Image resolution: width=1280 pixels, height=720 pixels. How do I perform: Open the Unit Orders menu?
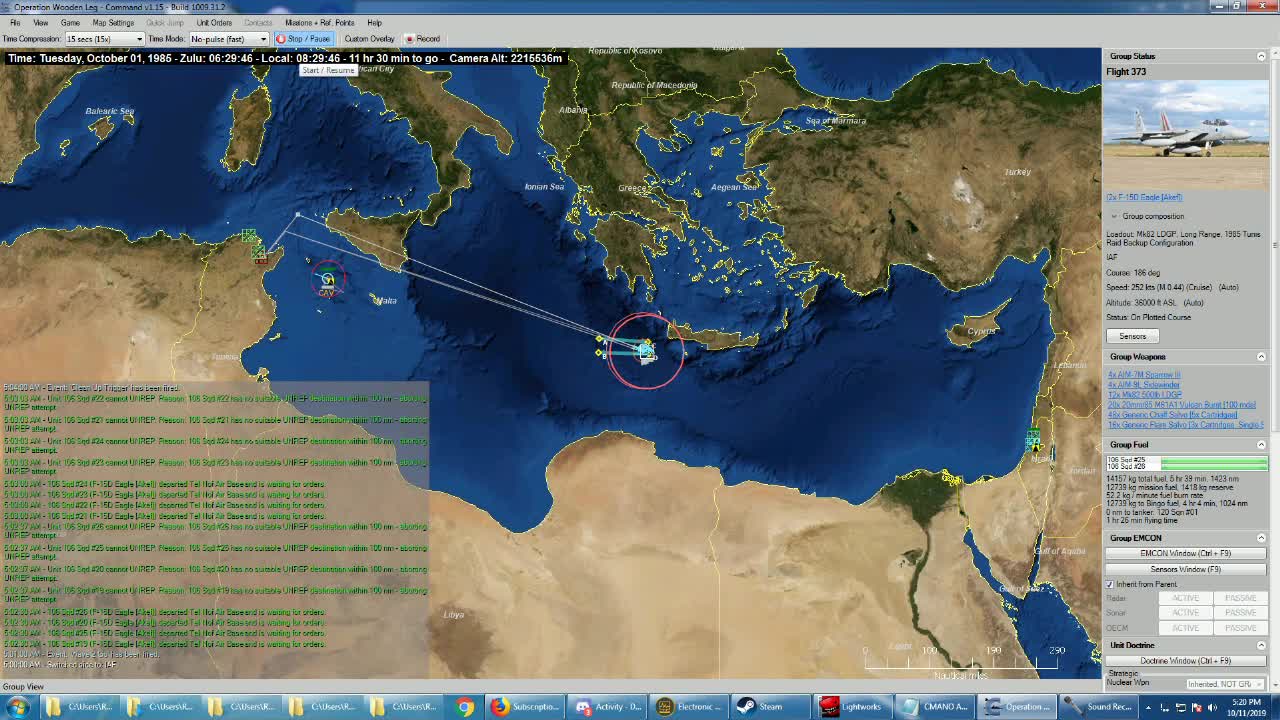(x=214, y=22)
